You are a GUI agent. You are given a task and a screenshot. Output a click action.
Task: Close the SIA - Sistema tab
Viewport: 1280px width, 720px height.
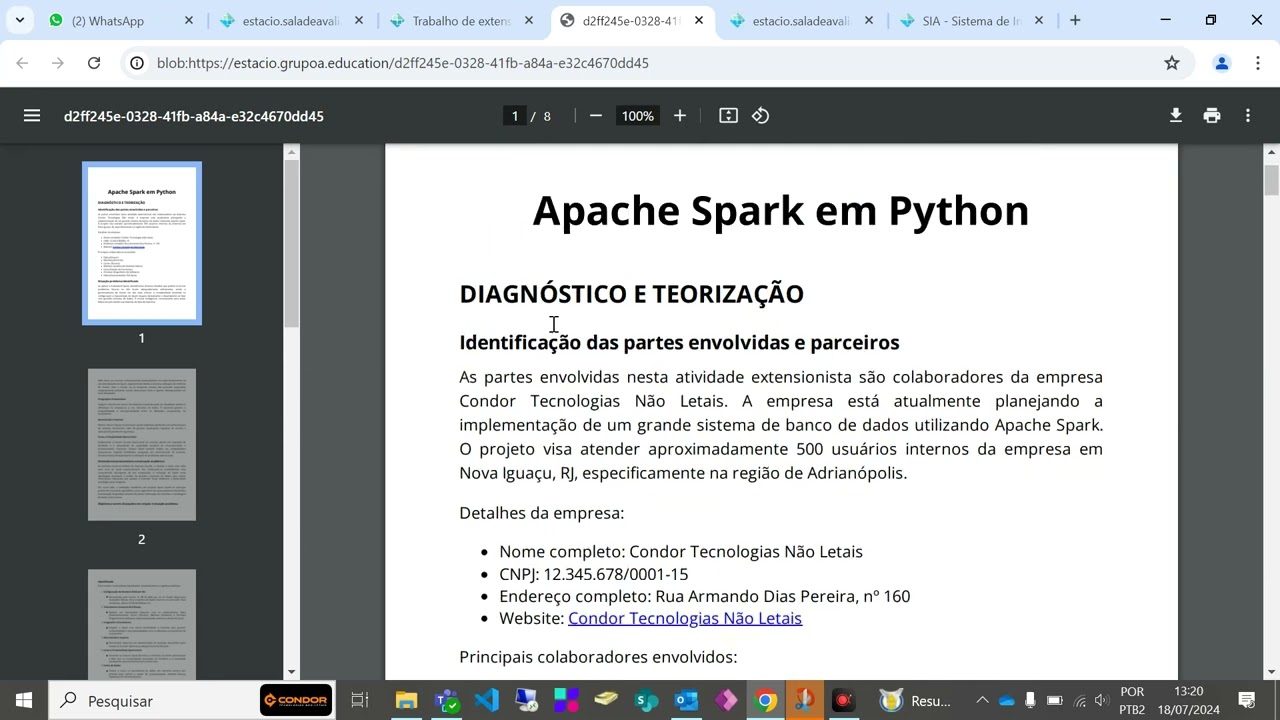pos(1039,20)
